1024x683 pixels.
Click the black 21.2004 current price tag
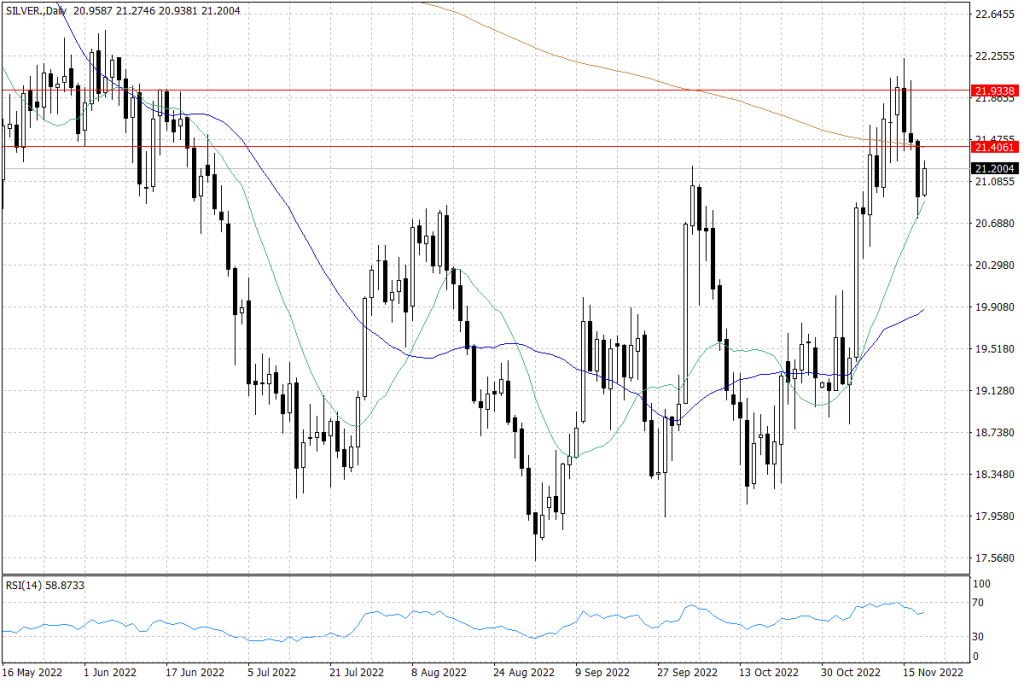tap(994, 169)
